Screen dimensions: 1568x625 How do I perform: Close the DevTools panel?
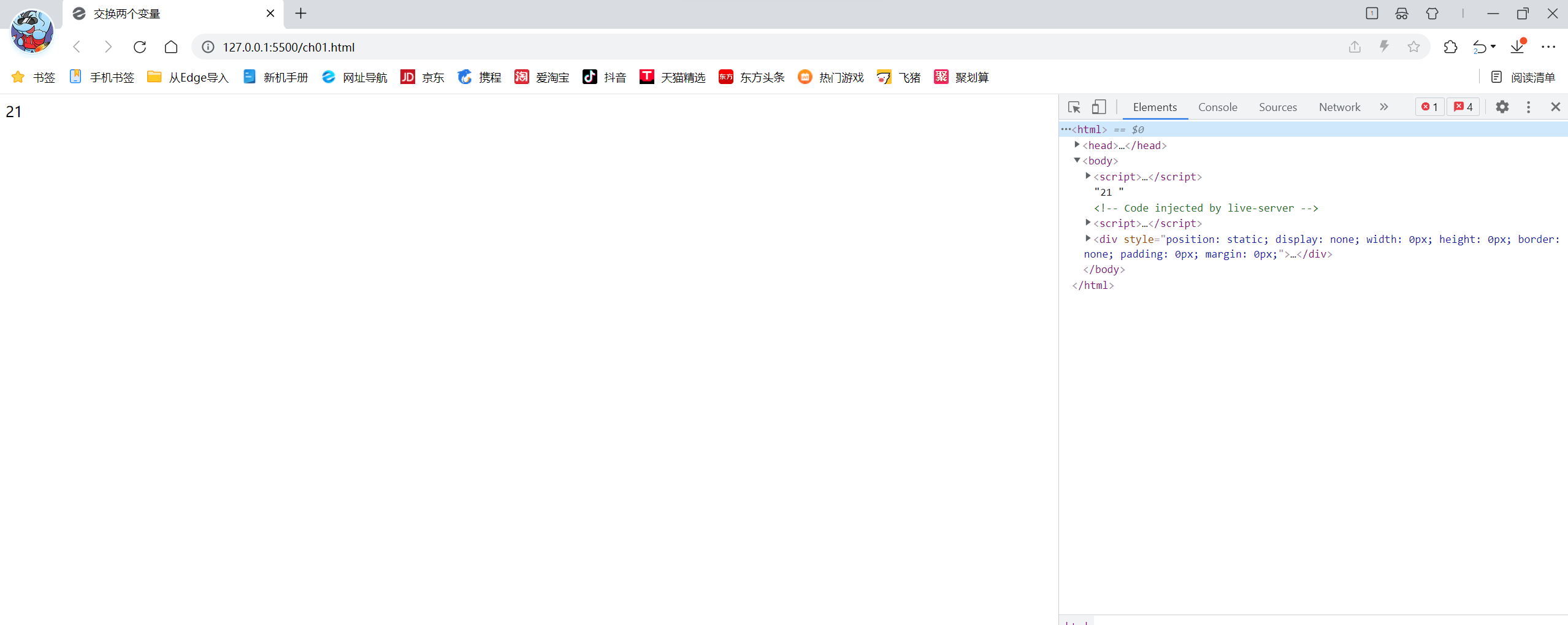pyautogui.click(x=1556, y=107)
